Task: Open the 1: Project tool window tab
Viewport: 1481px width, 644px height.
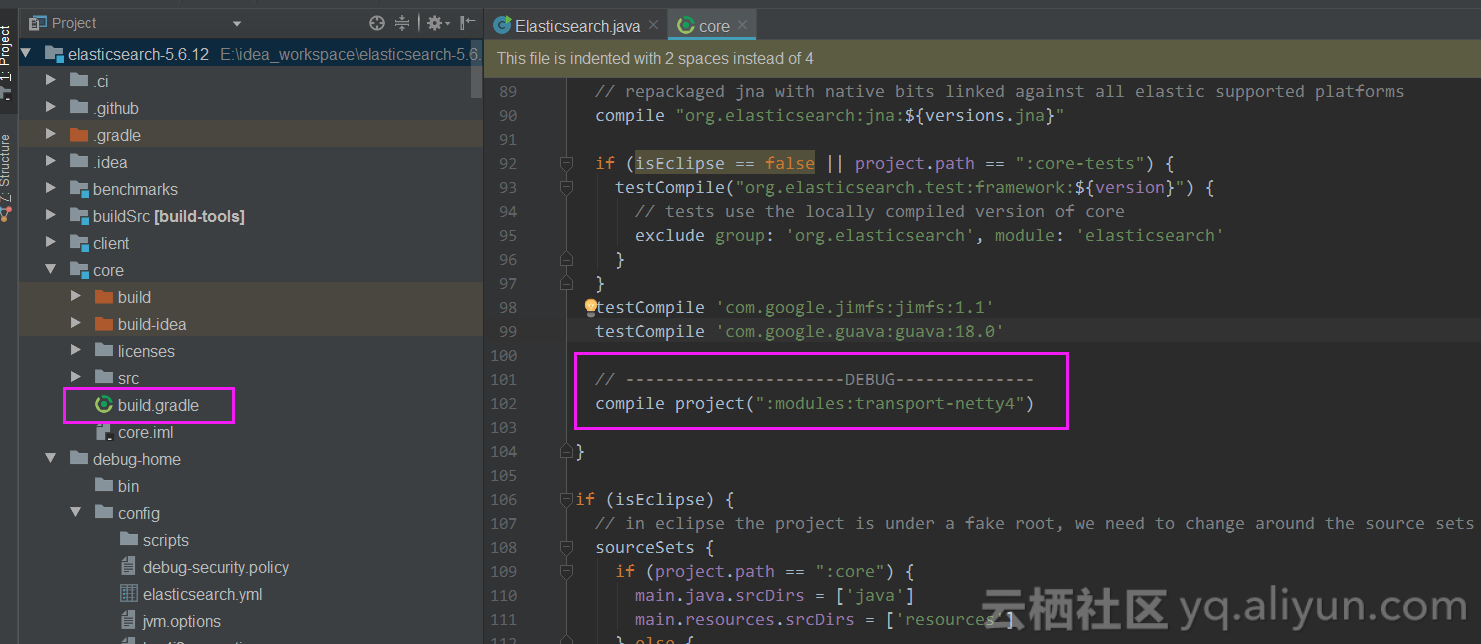Action: (x=8, y=60)
